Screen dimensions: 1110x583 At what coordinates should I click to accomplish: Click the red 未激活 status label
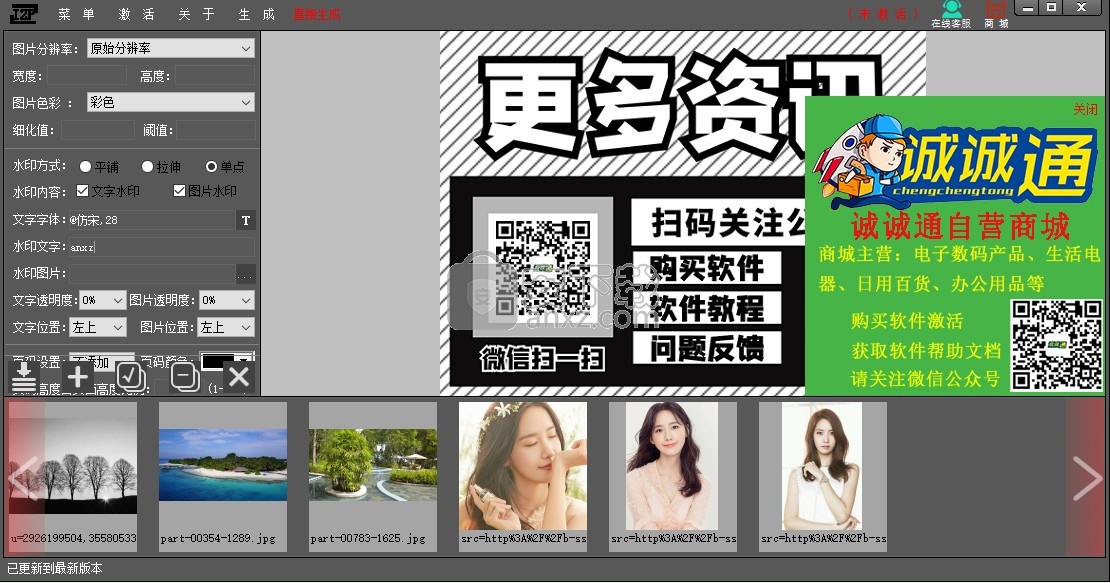pos(883,14)
